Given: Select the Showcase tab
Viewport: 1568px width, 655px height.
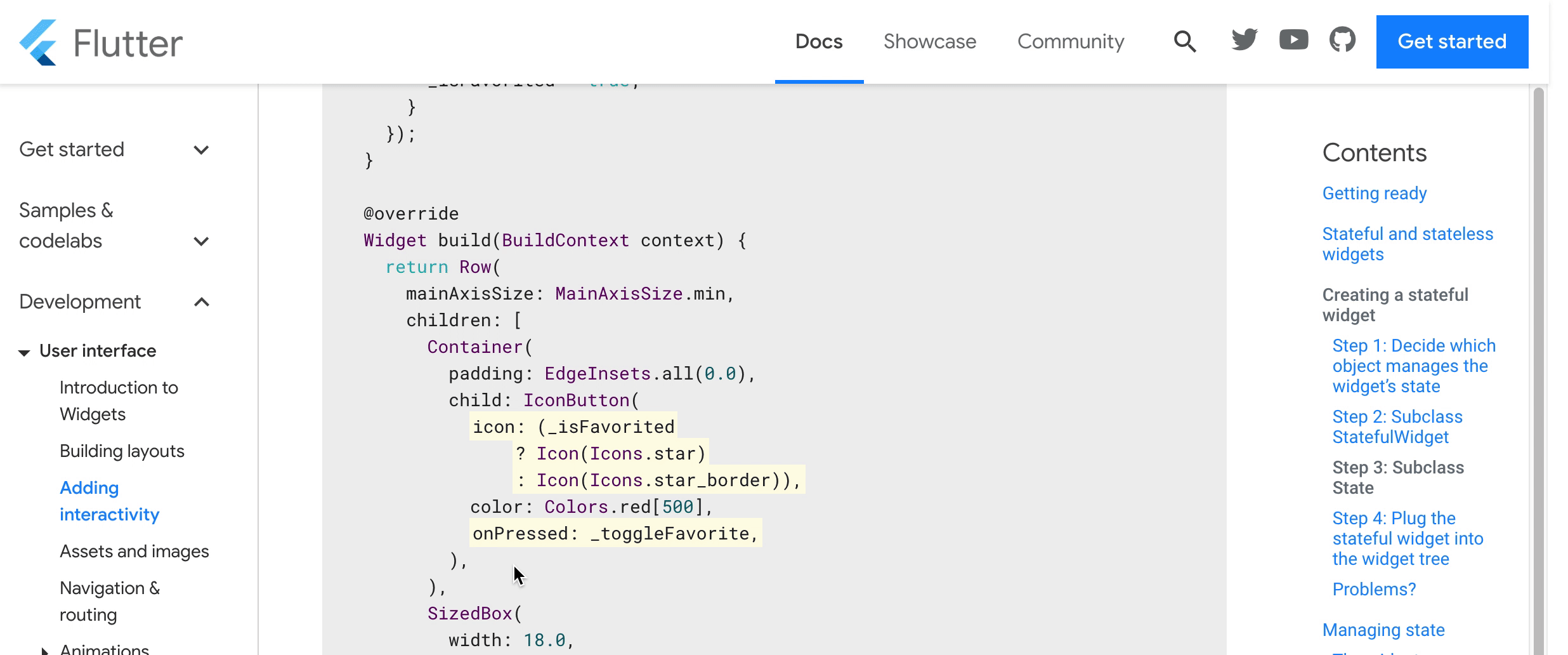Looking at the screenshot, I should 930,42.
